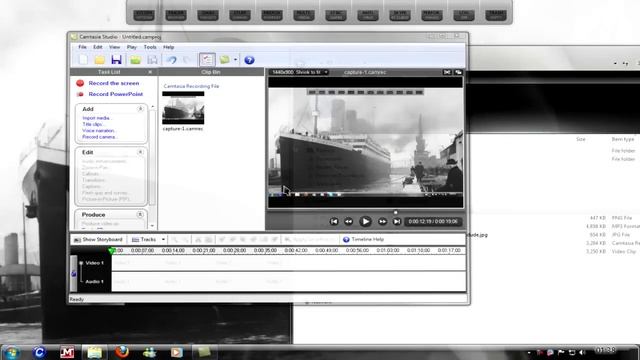This screenshot has height=360, width=640.
Task: Click Task List scrollbar up arrow
Action: click(x=153, y=107)
